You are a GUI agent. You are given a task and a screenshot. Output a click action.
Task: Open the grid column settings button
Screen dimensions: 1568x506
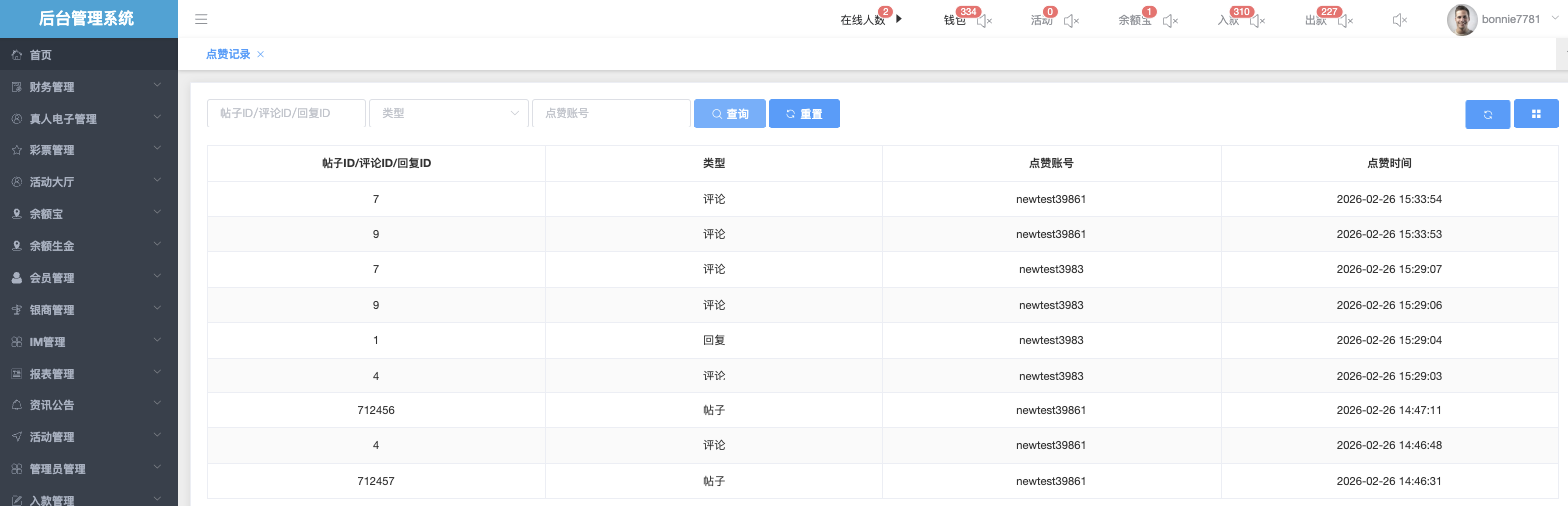click(x=1536, y=115)
